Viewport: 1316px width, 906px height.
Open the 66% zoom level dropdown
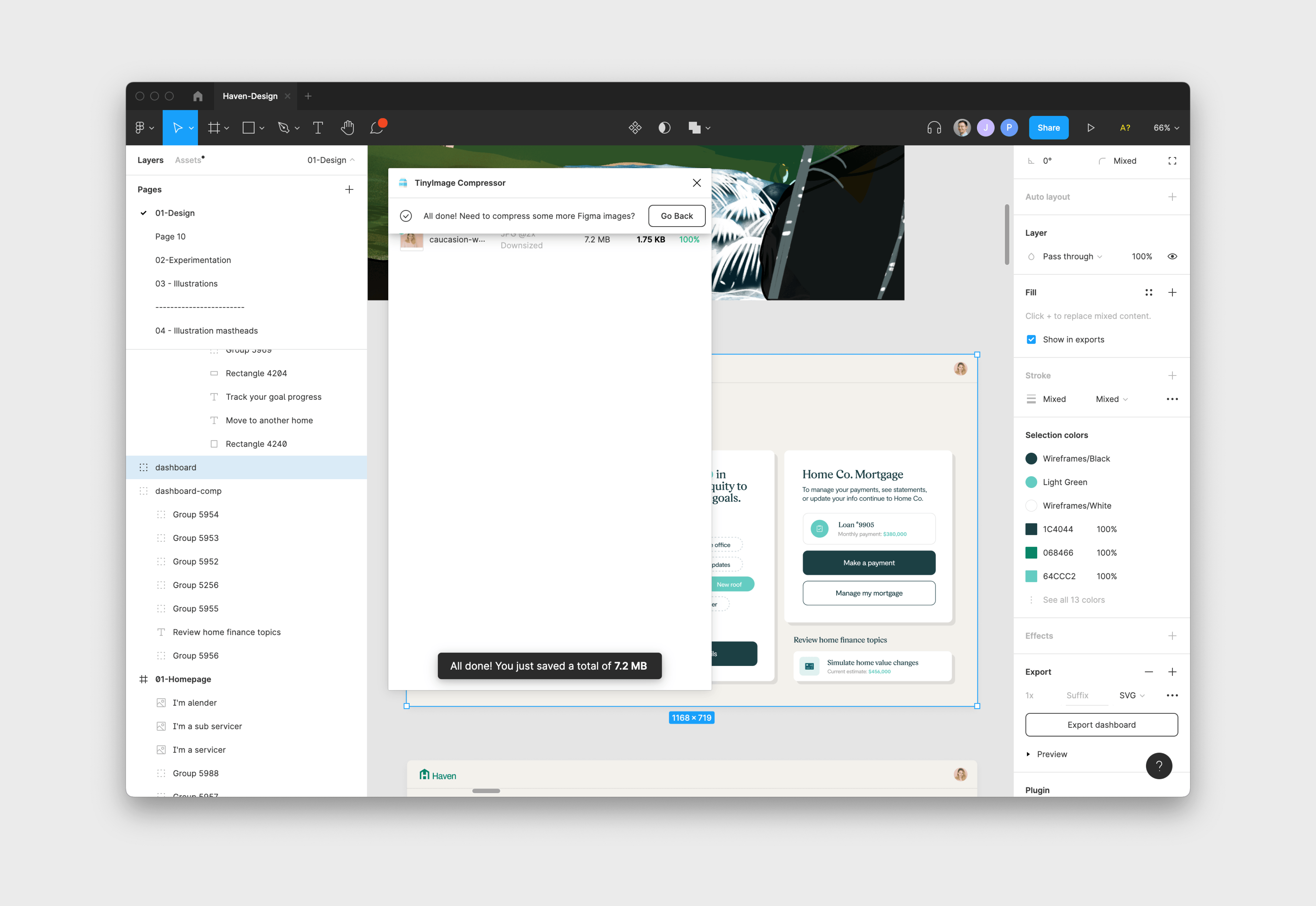click(x=1166, y=128)
